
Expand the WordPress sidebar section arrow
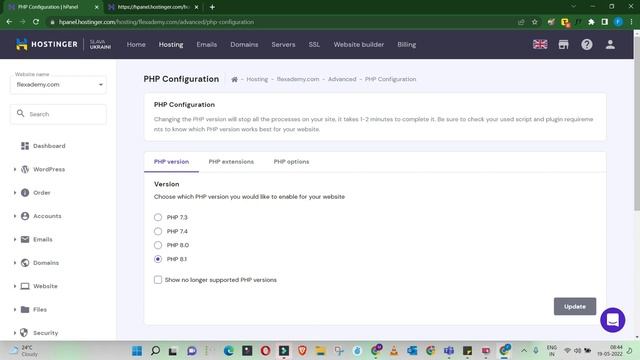click(x=15, y=169)
